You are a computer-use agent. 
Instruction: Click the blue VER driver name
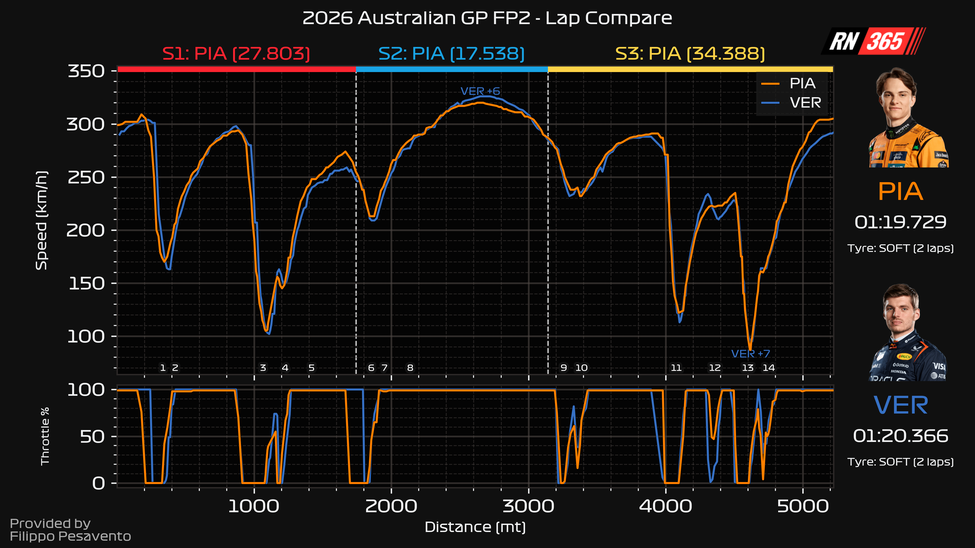[900, 405]
